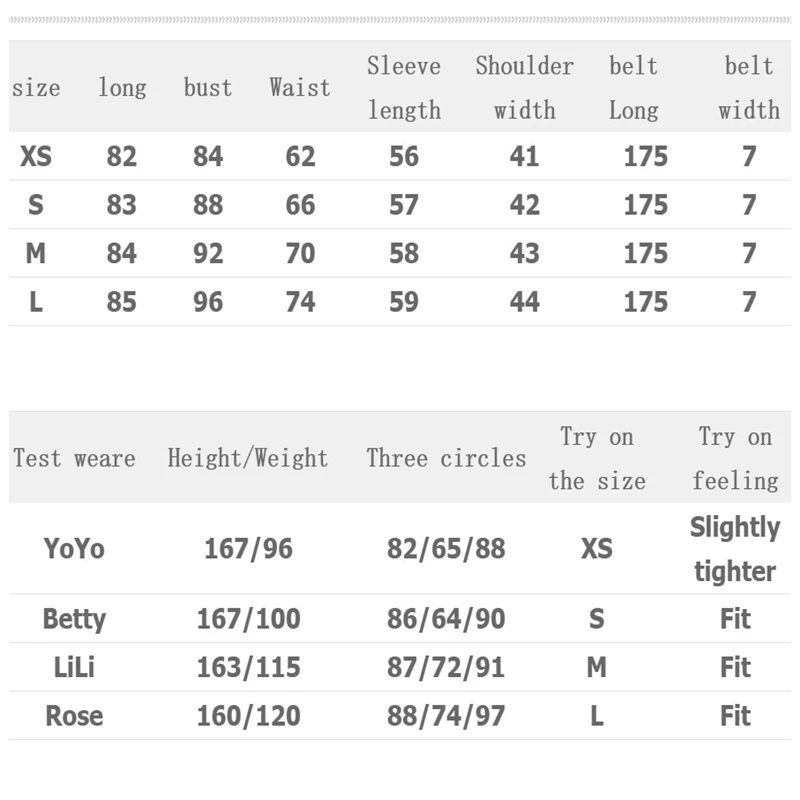
Task: Click the YoYo tester name
Action: point(74,549)
